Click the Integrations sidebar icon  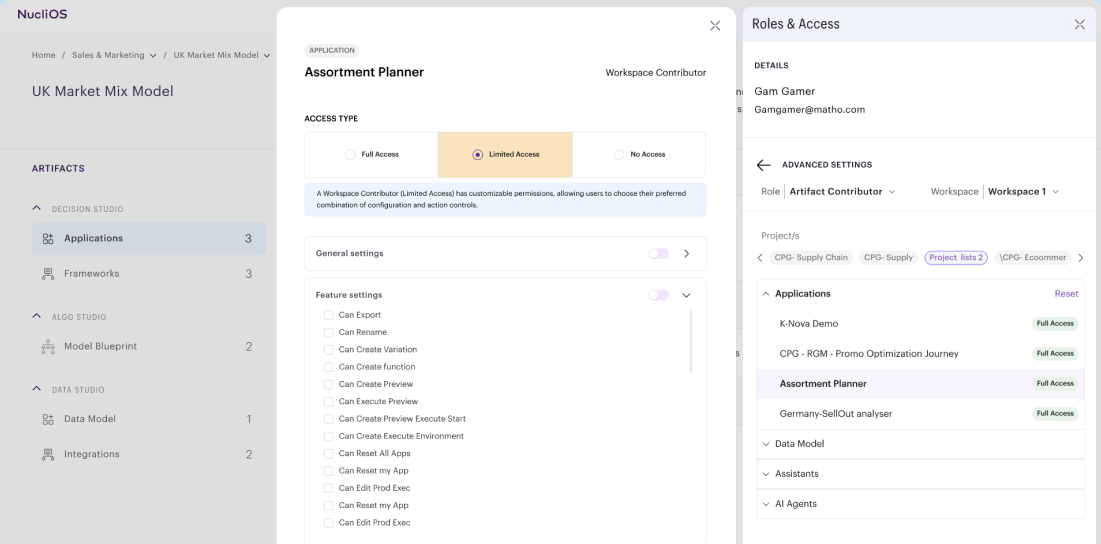point(48,454)
